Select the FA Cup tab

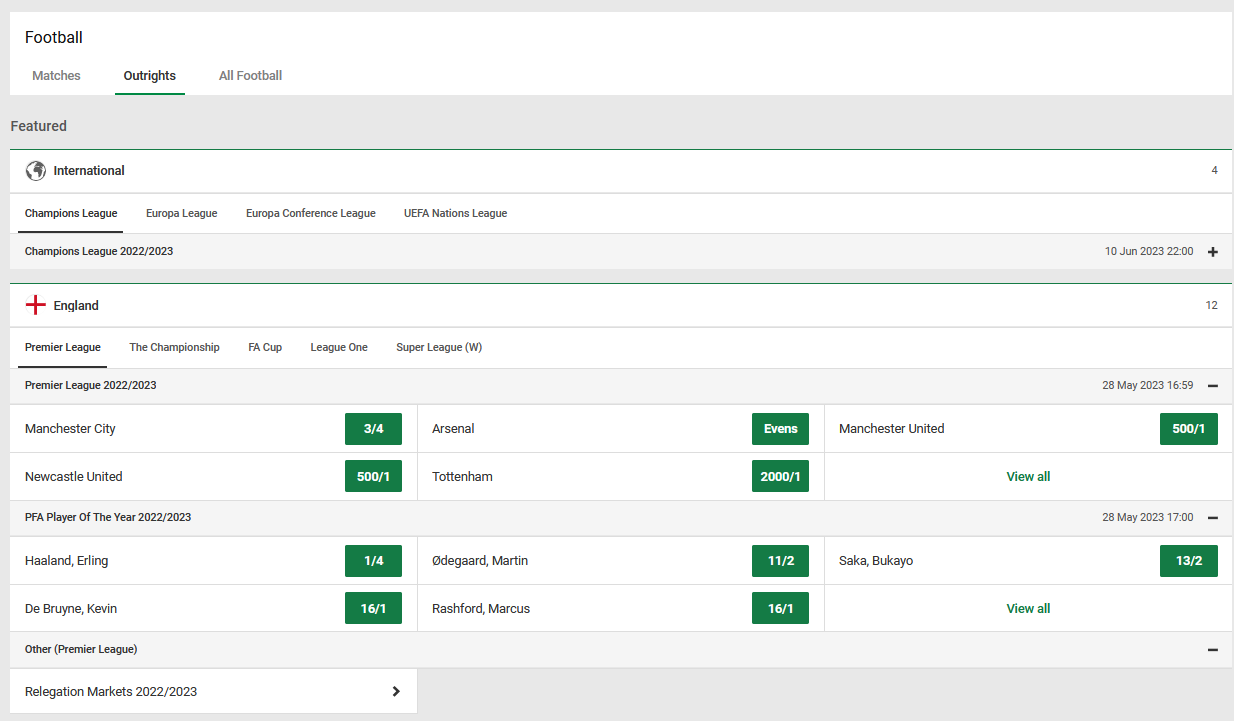pyautogui.click(x=264, y=347)
